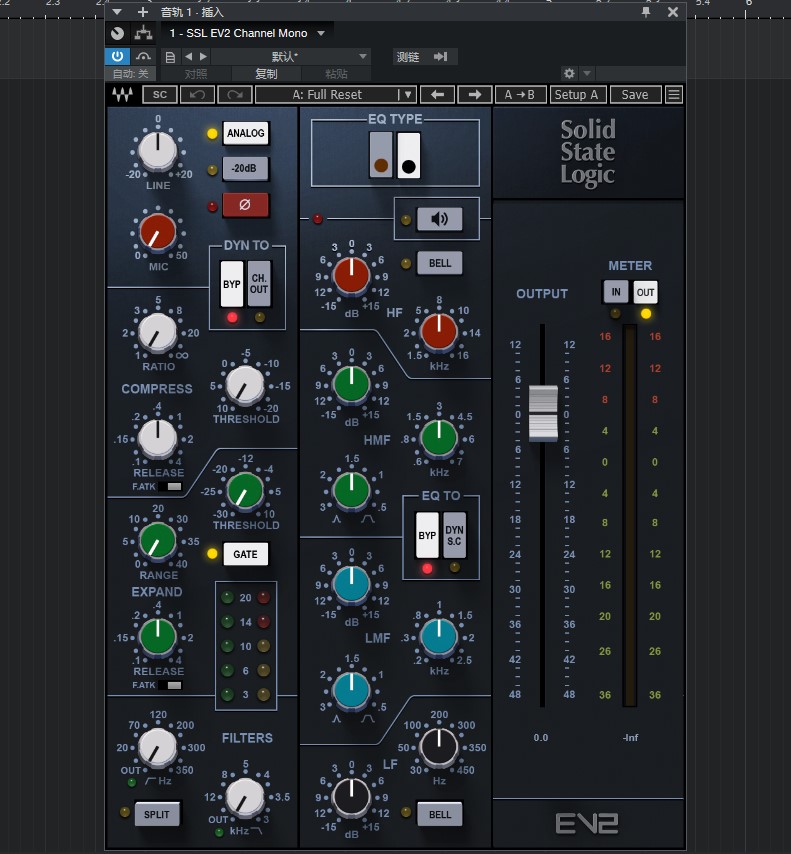This screenshot has height=854, width=791.
Task: Expand the A: Full Reset preset menu arrow
Action: point(407,95)
